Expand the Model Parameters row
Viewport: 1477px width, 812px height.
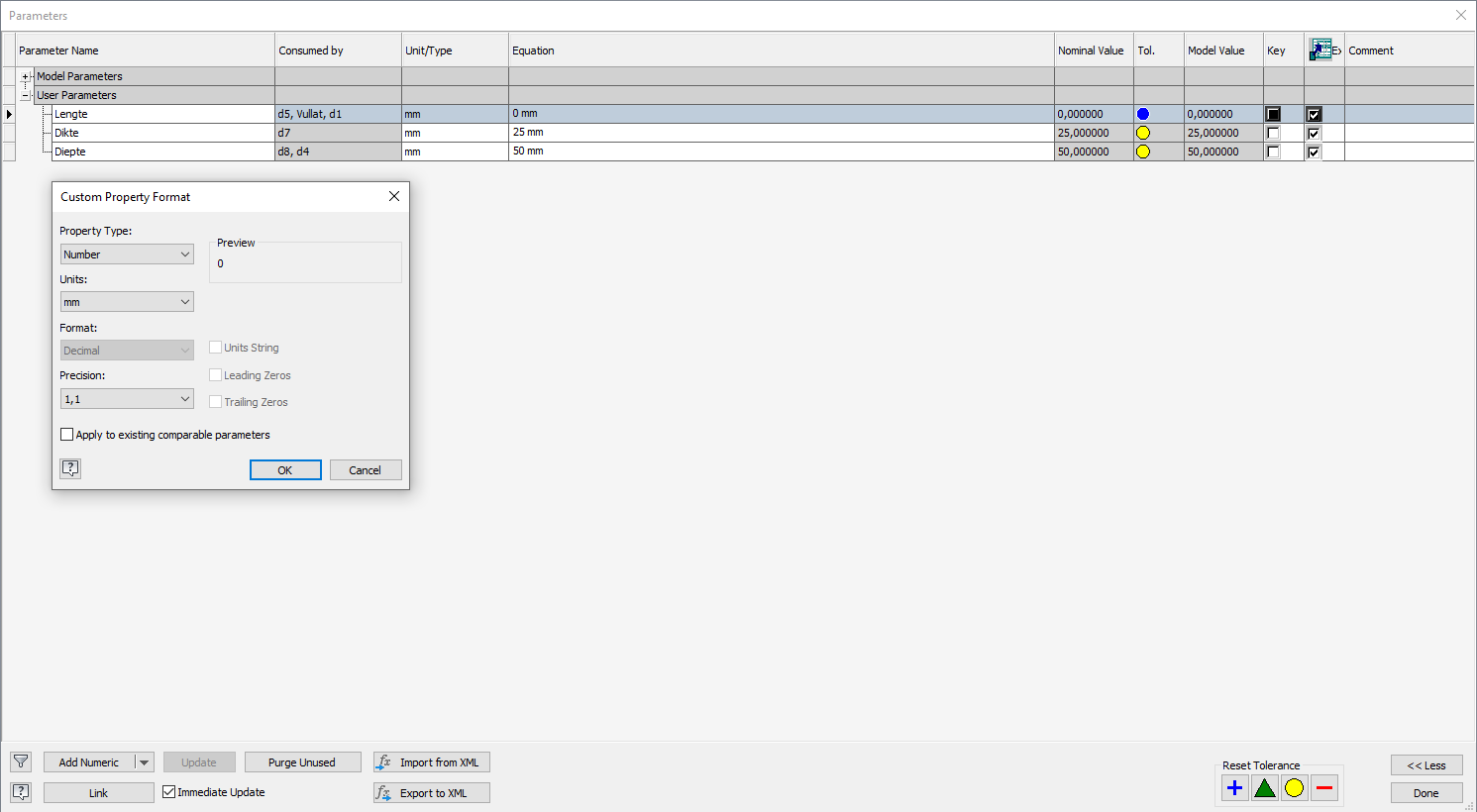(x=25, y=75)
